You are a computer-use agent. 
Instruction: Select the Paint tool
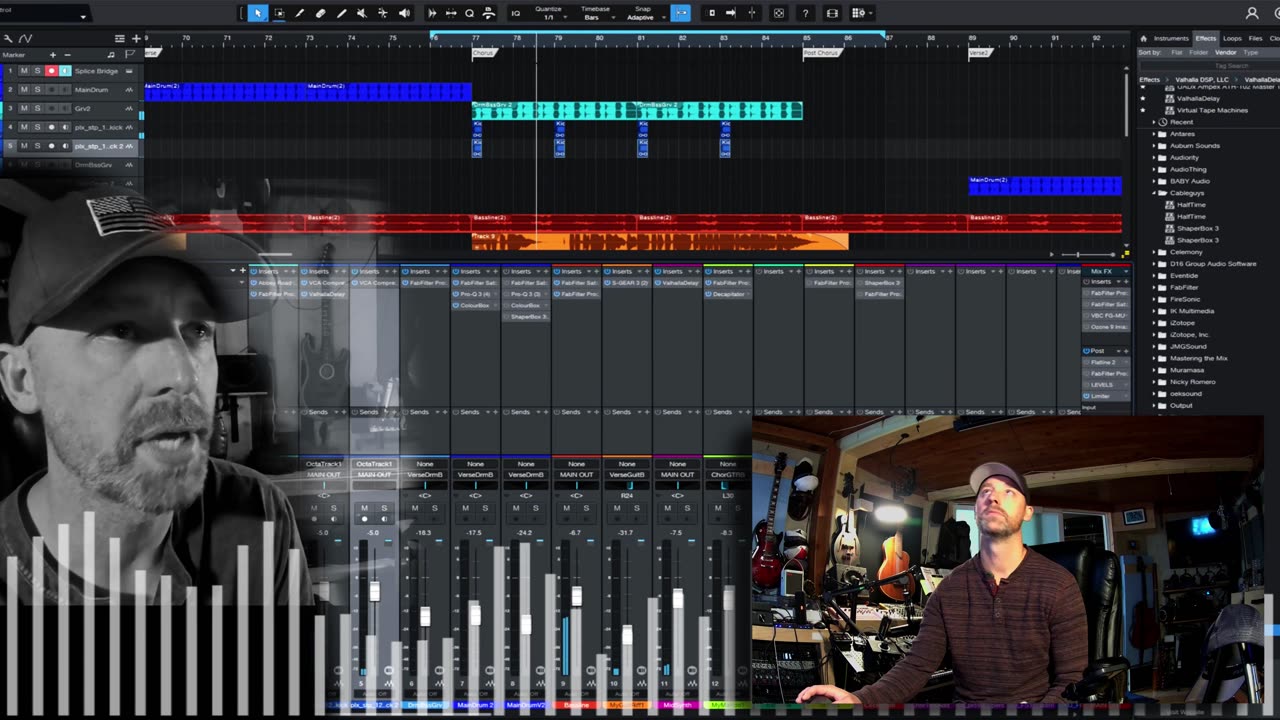pyautogui.click(x=341, y=13)
